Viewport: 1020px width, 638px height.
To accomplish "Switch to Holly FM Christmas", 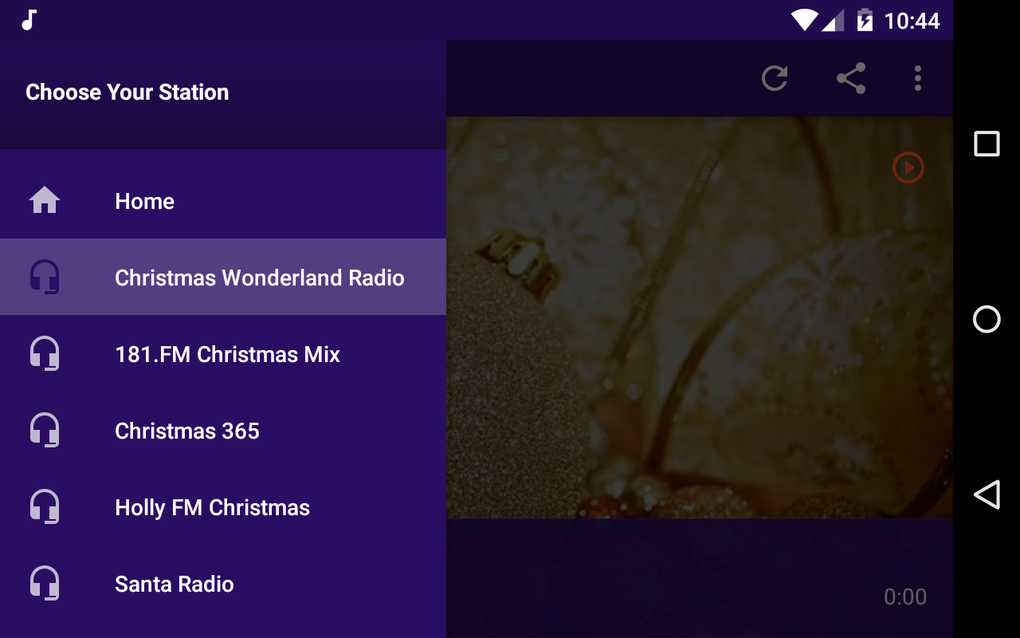I will (x=212, y=507).
